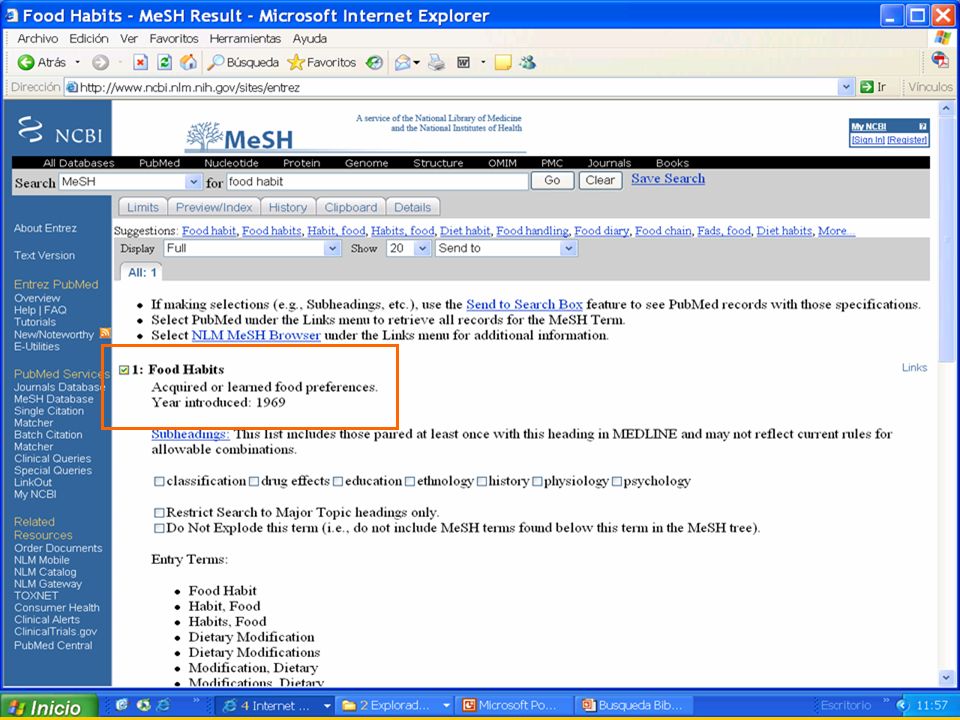
Task: Open the Busqueda Bib... taskbar item
Action: [x=634, y=705]
